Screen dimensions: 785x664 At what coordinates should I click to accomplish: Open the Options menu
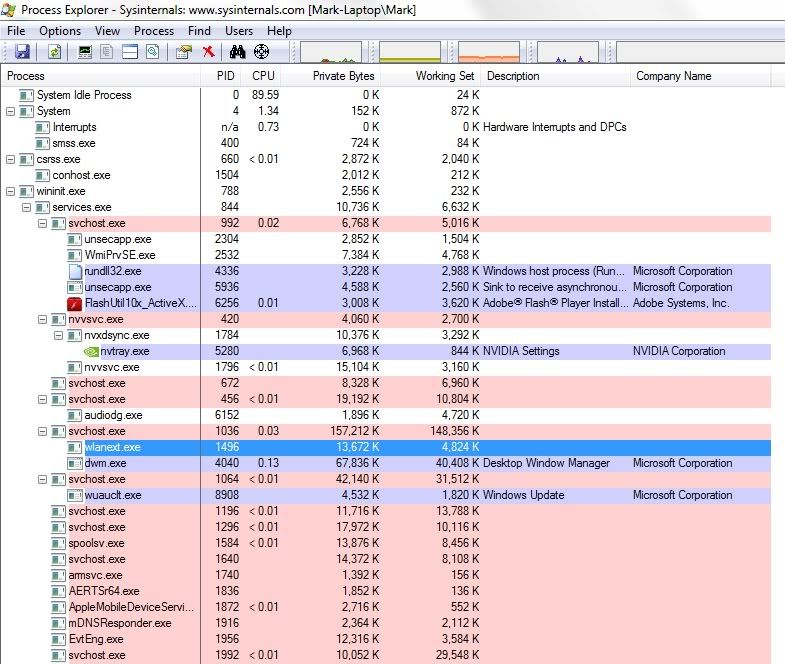tap(60, 31)
